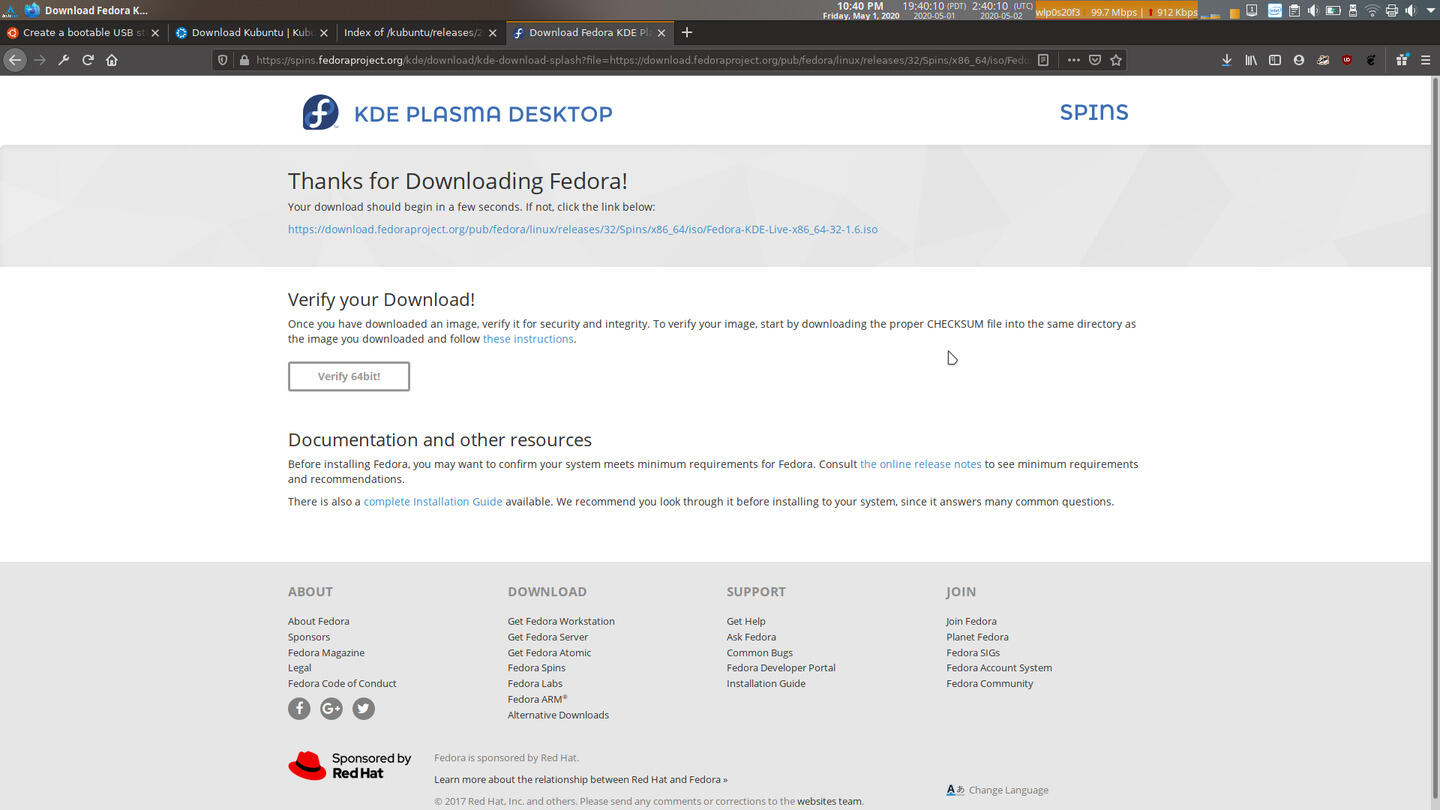Open Fedora Magazine footer link
The height and width of the screenshot is (810, 1440).
(x=326, y=652)
